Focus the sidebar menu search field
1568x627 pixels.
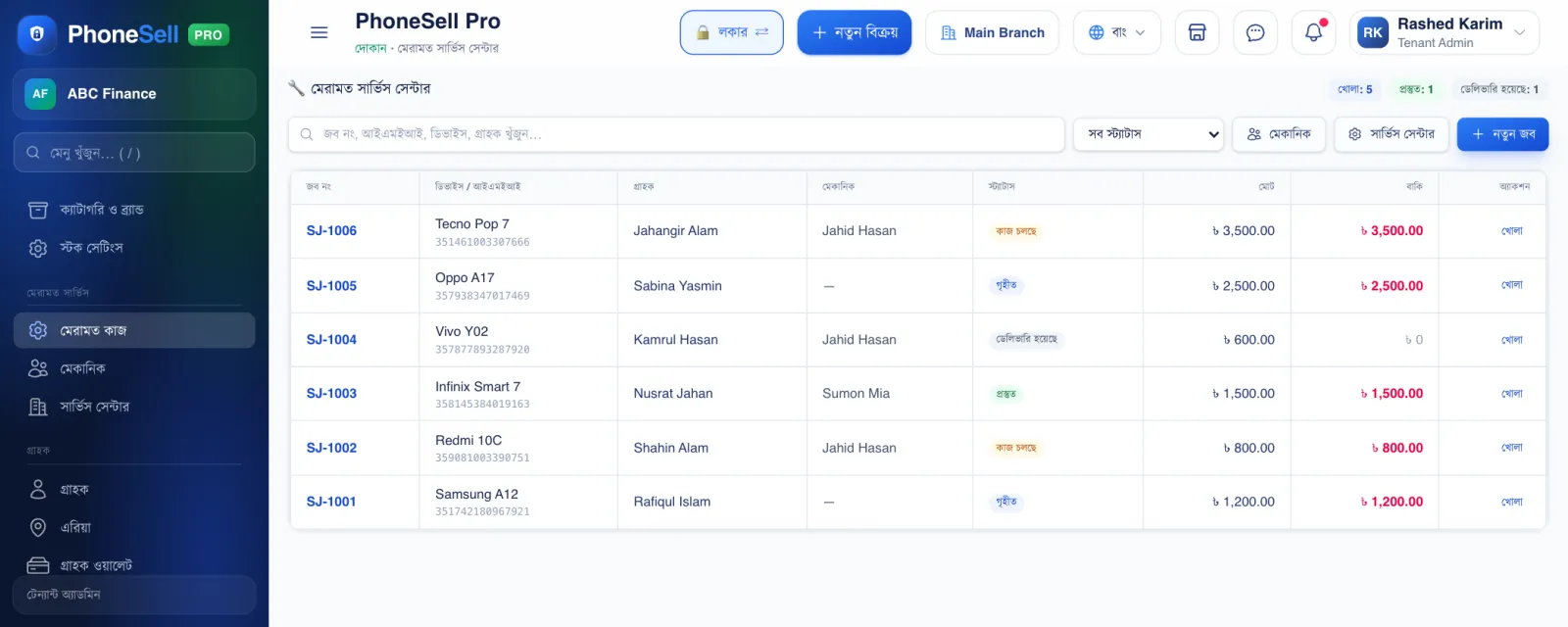134,153
